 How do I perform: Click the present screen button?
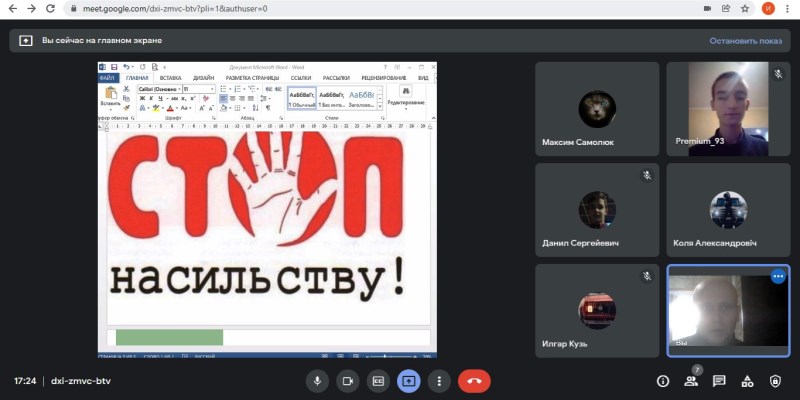(408, 381)
